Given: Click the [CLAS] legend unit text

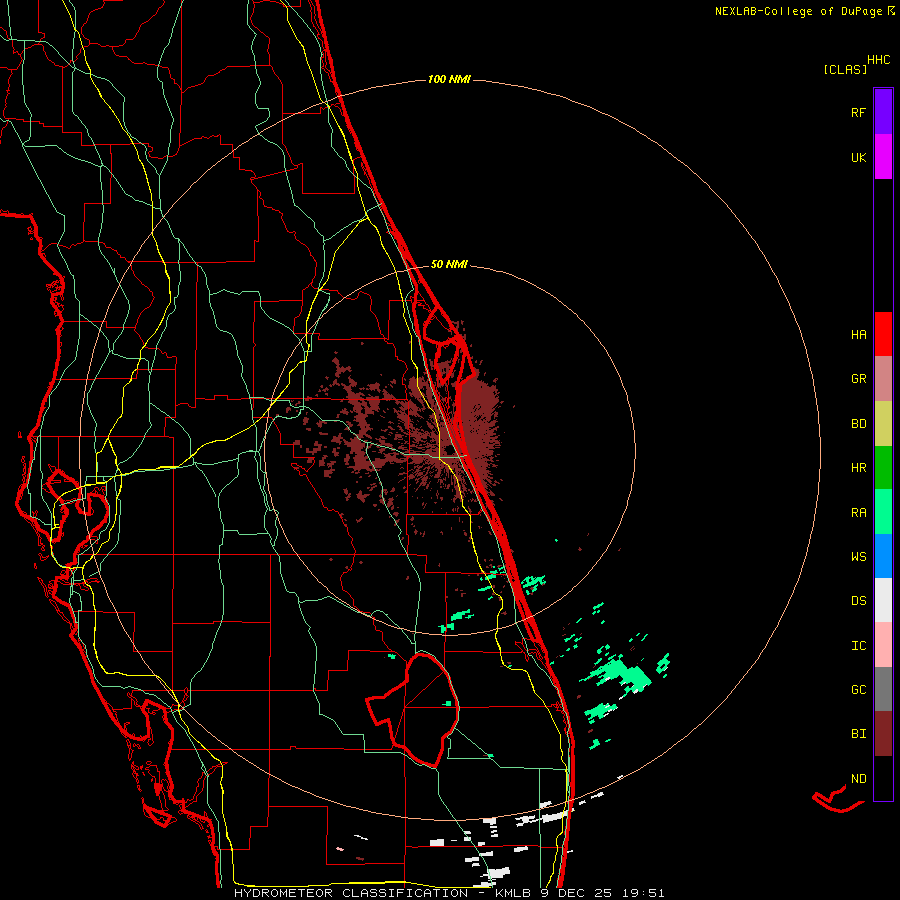Looking at the screenshot, I should 845,69.
